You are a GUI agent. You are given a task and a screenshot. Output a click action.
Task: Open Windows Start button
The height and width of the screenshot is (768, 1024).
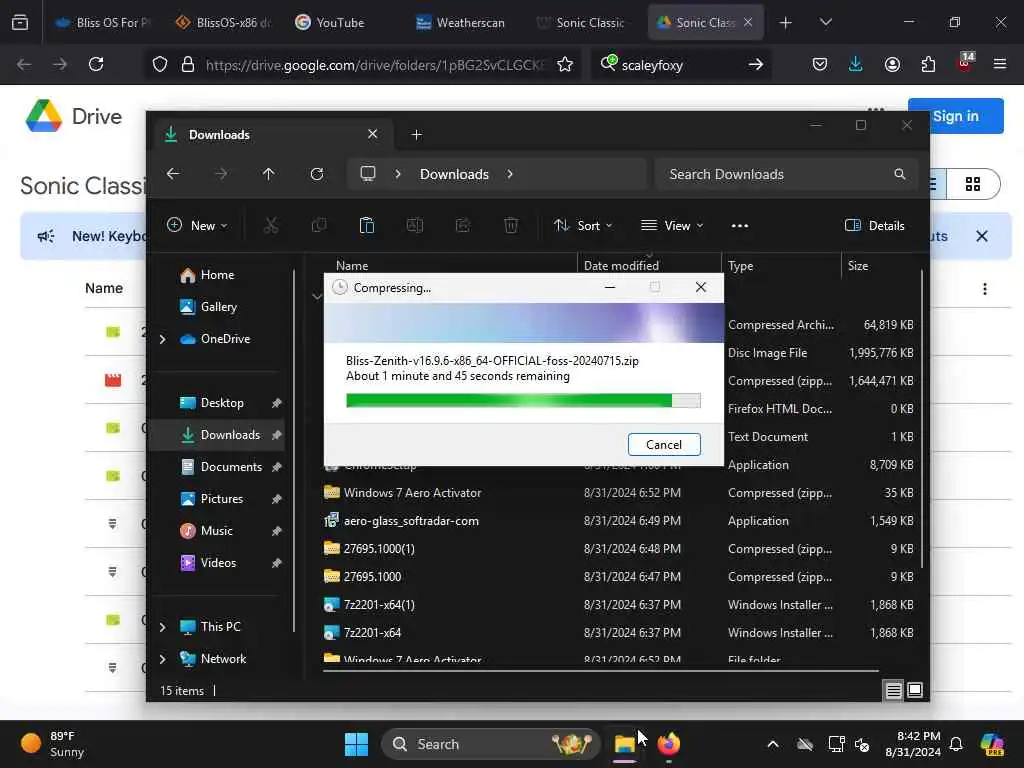tap(356, 744)
